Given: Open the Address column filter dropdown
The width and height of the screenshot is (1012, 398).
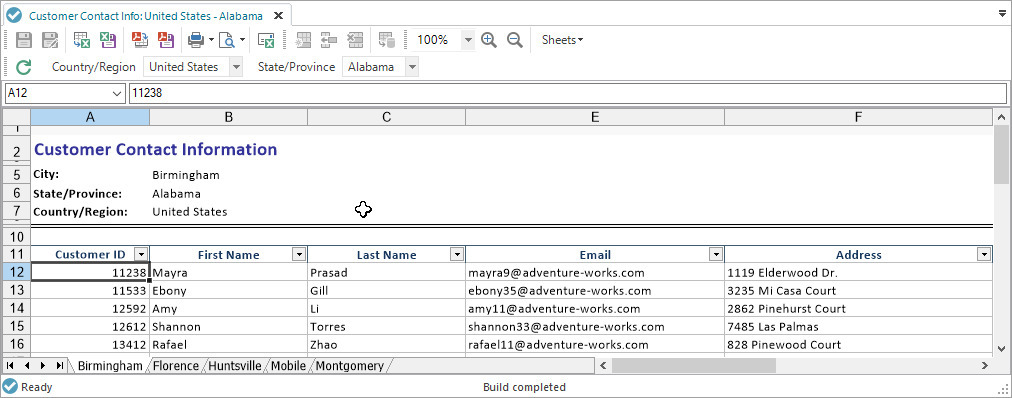Looking at the screenshot, I should click(x=984, y=254).
